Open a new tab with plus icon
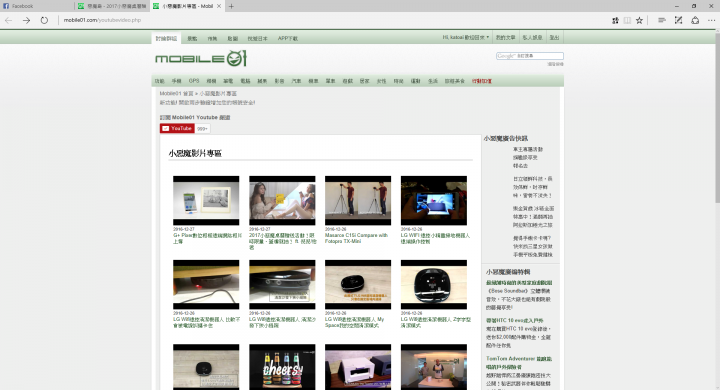Viewport: 720px width, 390px height. click(231, 6)
